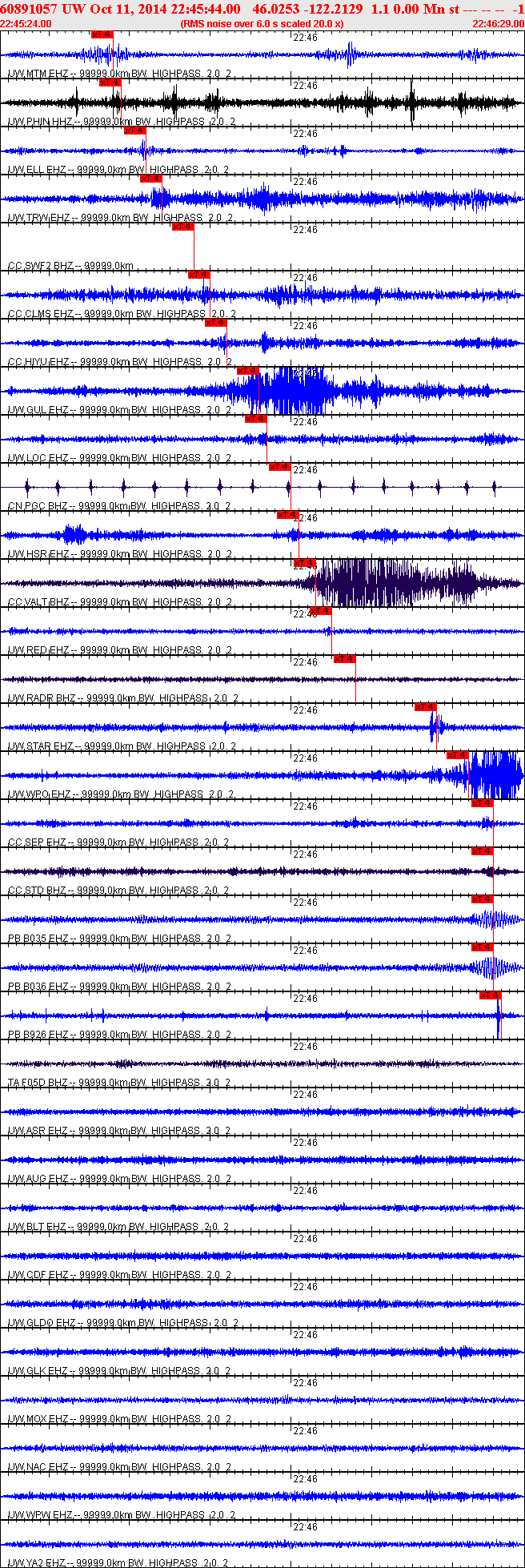This screenshot has width=525, height=1568.
Task: Select the CC.HIYU EHZ station label
Action: click(x=38, y=362)
